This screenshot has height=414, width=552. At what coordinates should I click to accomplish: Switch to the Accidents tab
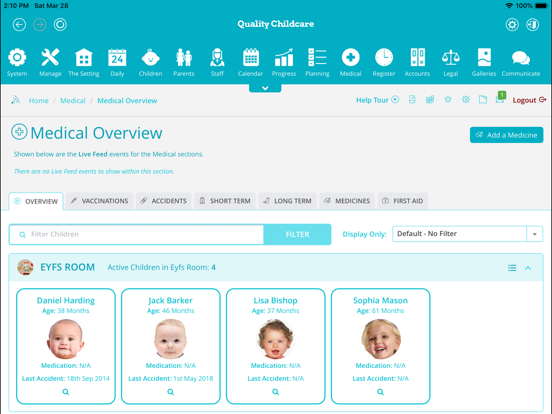click(164, 201)
